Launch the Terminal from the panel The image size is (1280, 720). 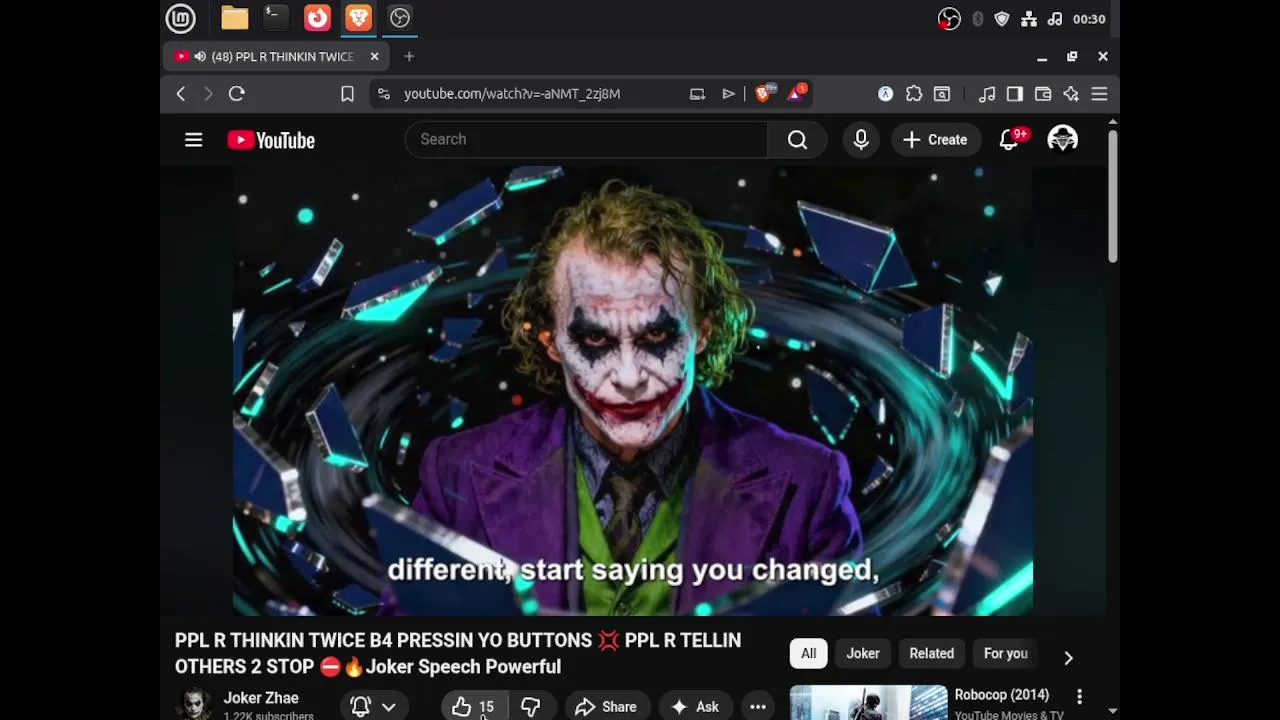(276, 18)
